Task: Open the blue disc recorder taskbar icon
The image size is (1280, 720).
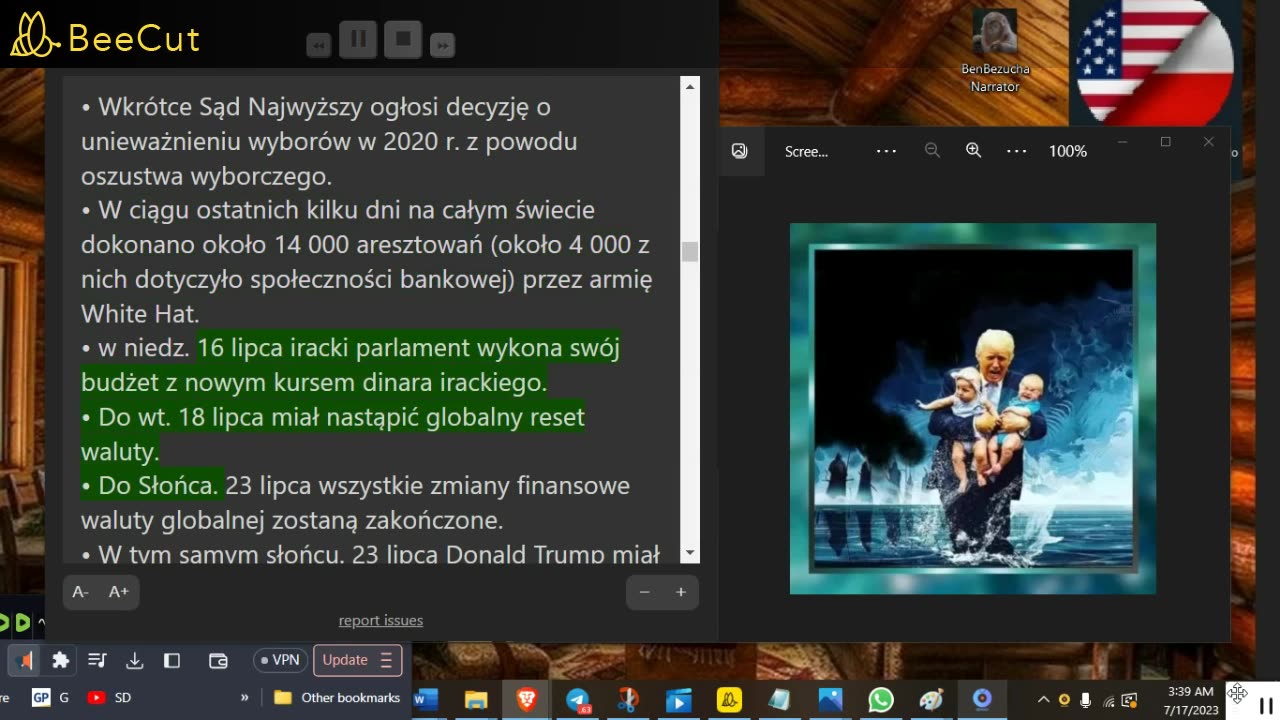Action: coord(982,700)
